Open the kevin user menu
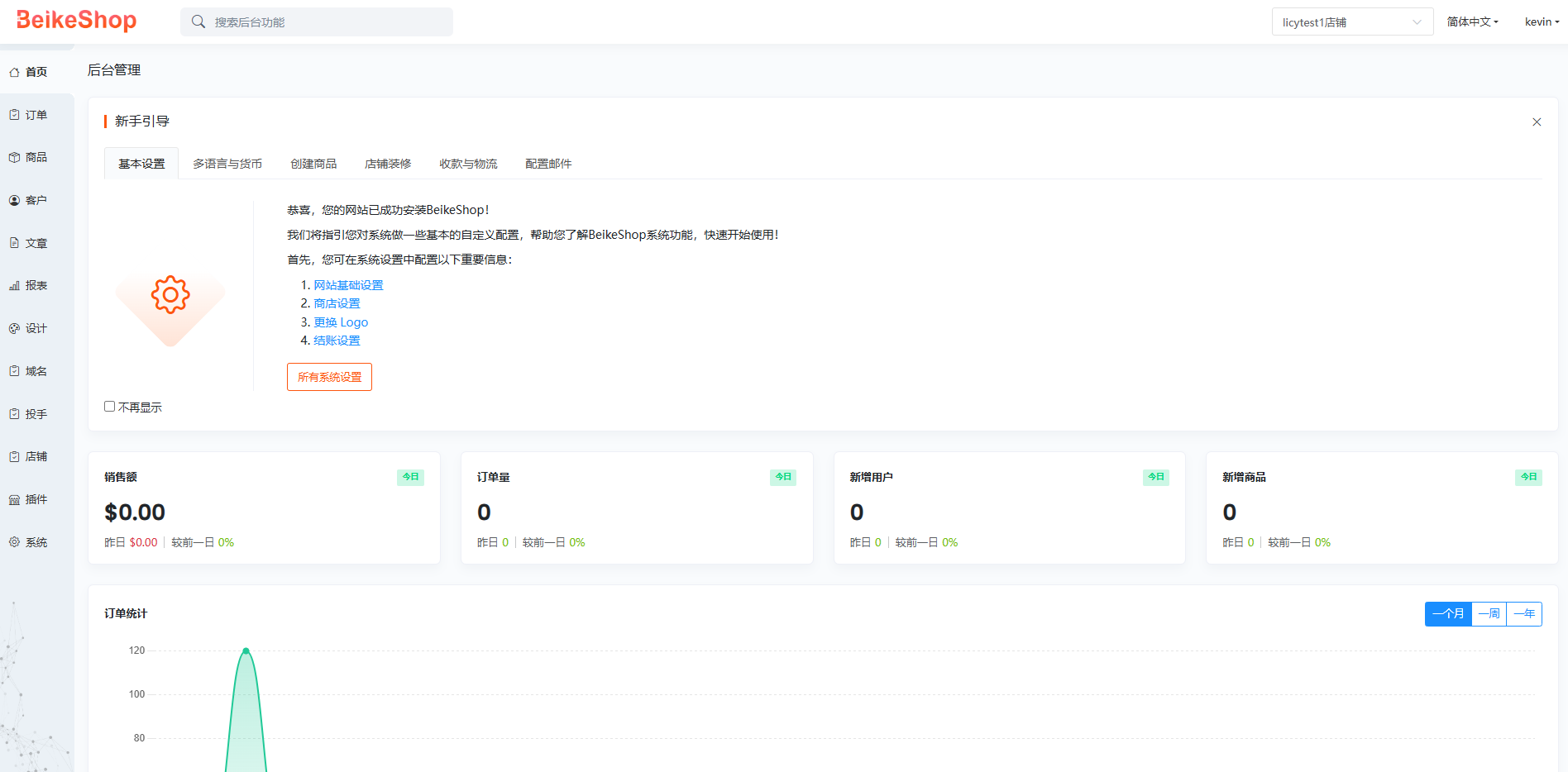This screenshot has width=1568, height=772. (1542, 21)
